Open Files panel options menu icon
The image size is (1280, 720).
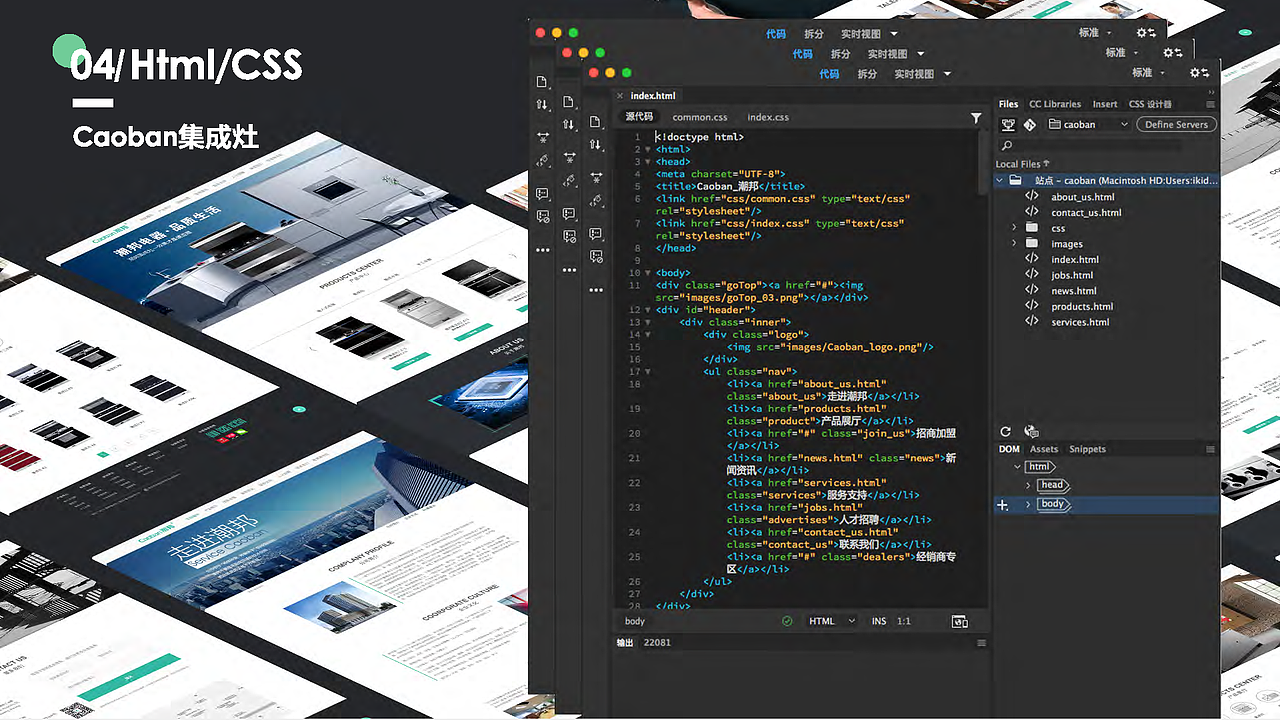(1211, 104)
